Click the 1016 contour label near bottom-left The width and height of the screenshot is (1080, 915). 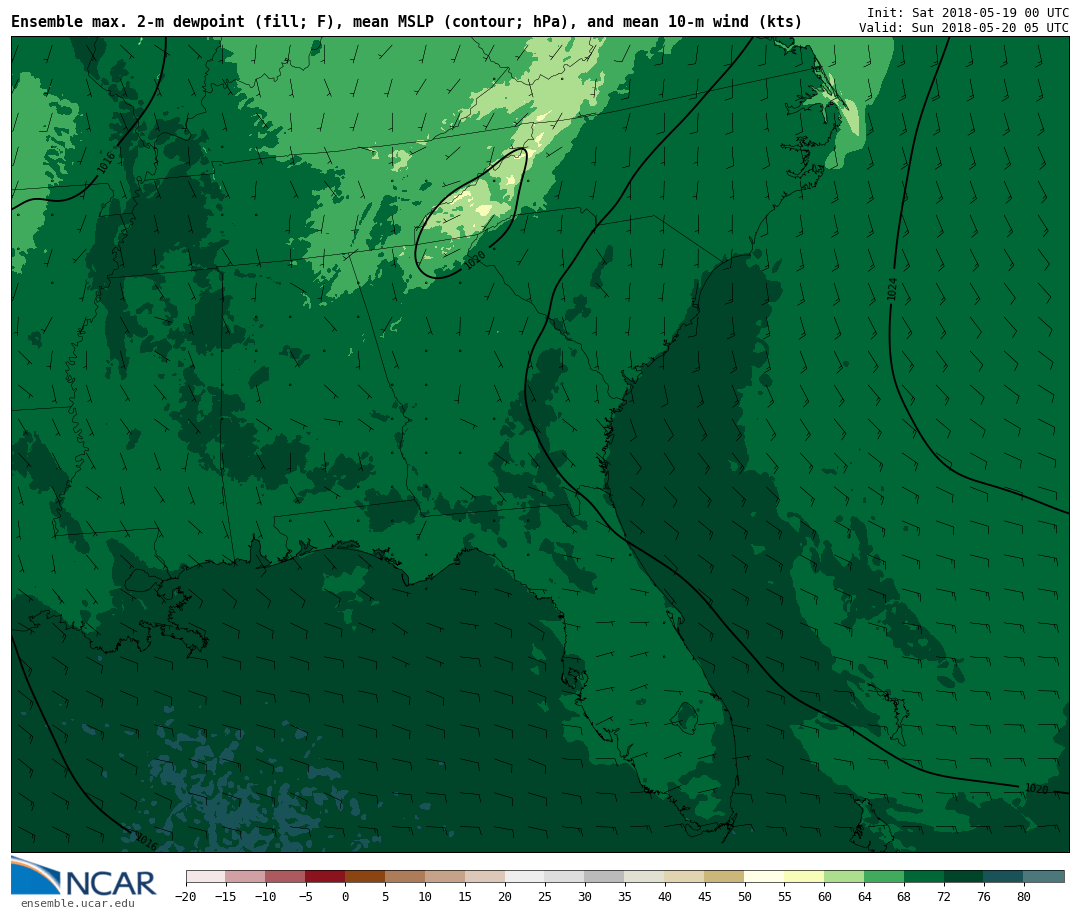click(146, 841)
